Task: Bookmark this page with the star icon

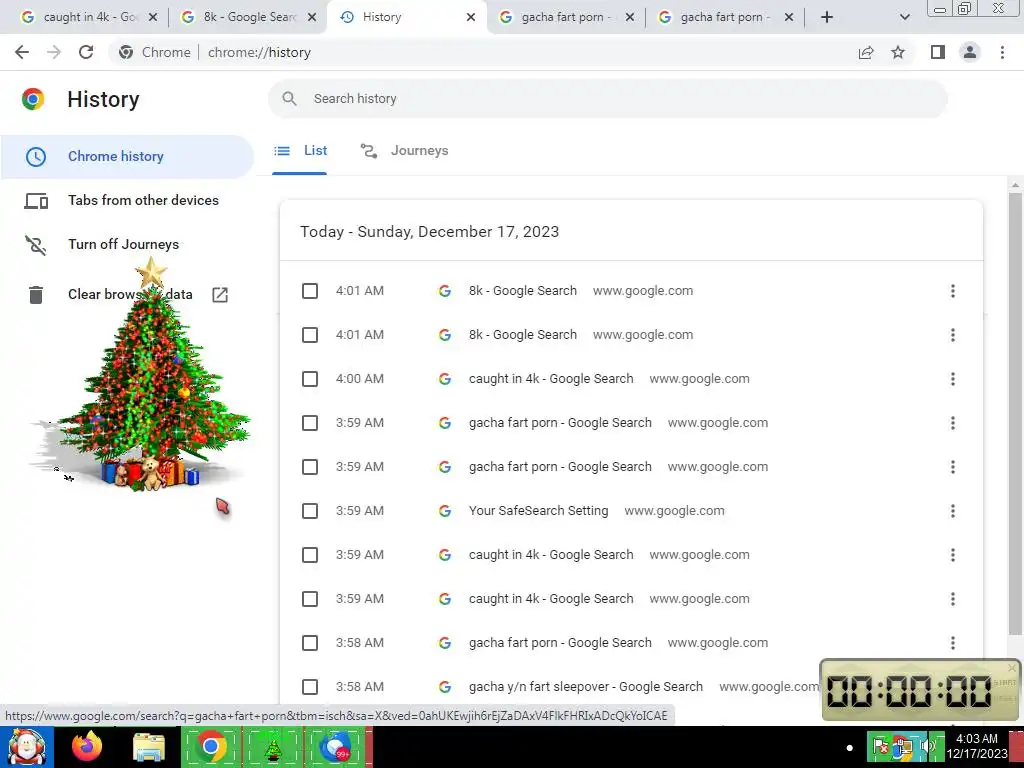Action: click(x=898, y=52)
